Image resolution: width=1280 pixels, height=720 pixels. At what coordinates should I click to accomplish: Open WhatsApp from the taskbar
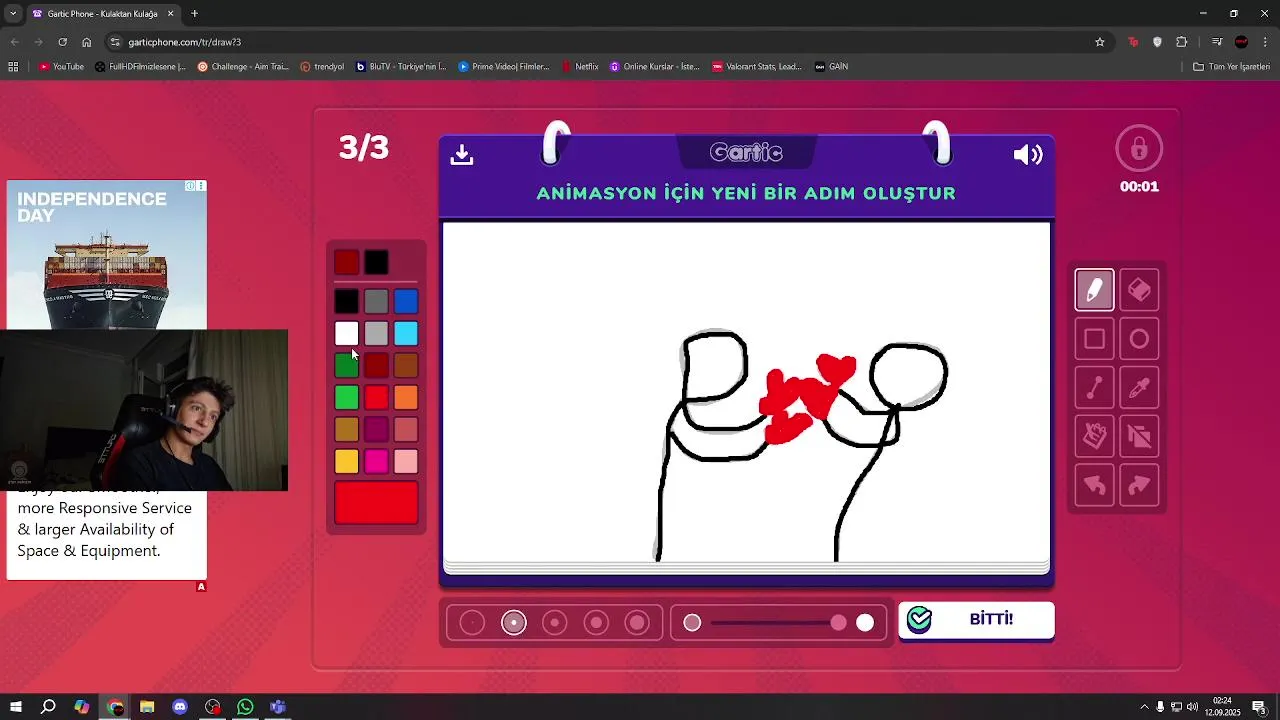coord(245,707)
